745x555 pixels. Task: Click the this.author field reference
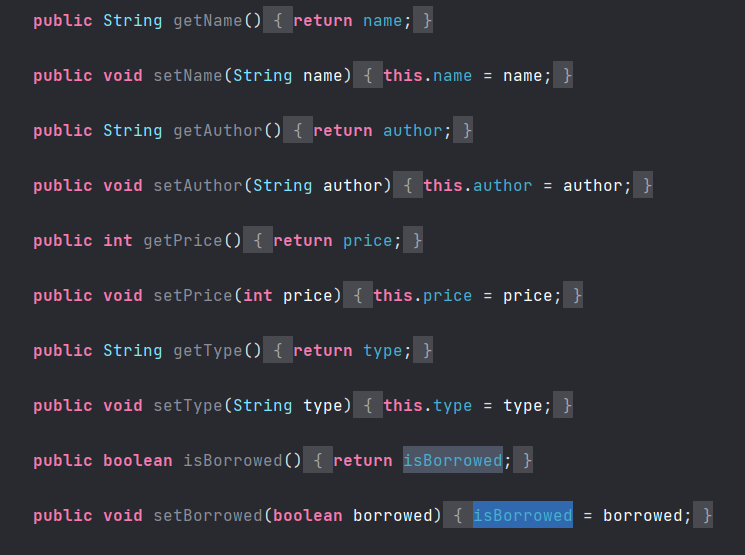(x=478, y=185)
